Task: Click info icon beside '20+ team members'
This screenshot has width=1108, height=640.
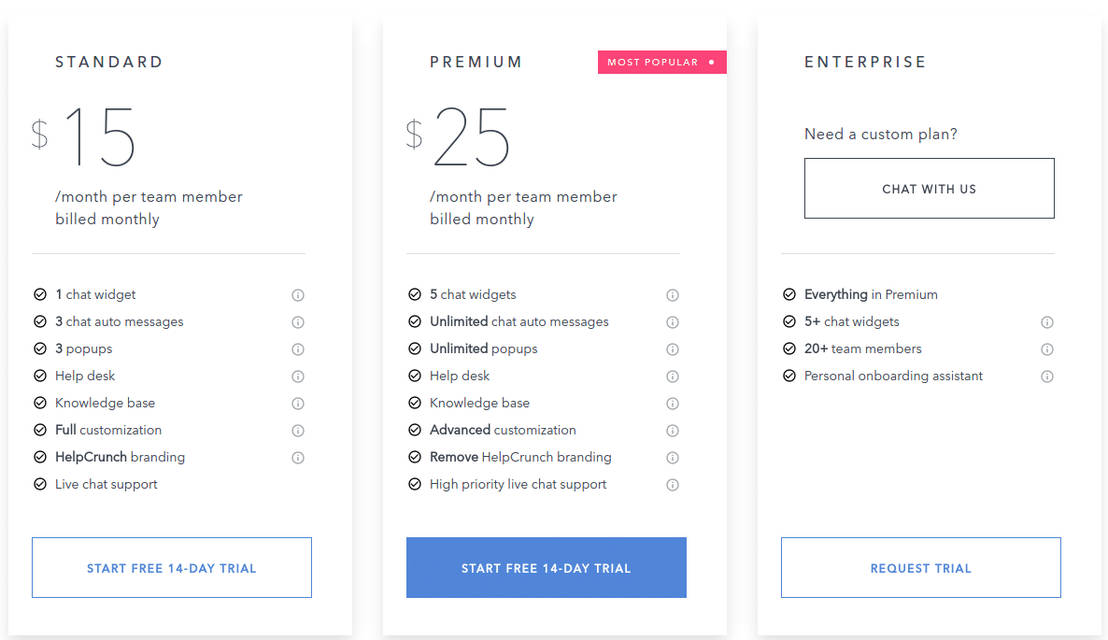Action: [1047, 349]
